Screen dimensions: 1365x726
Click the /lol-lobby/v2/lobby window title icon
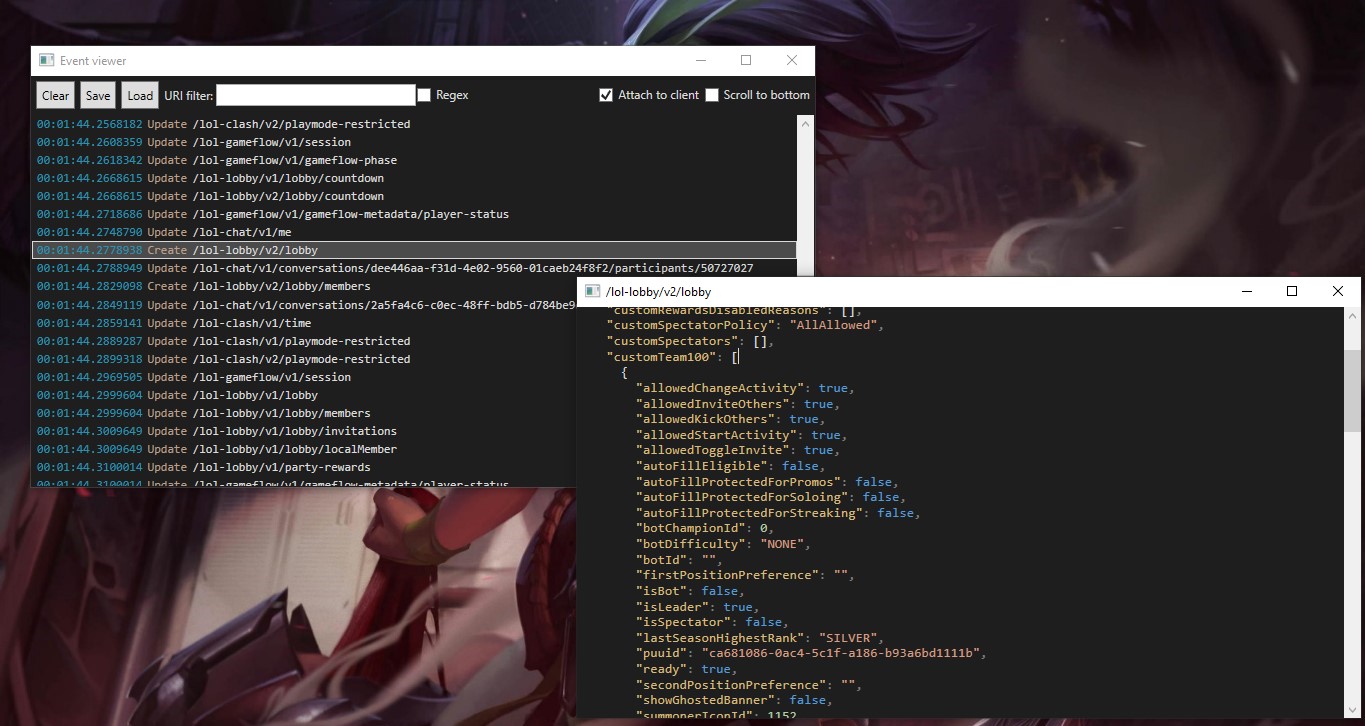click(592, 291)
